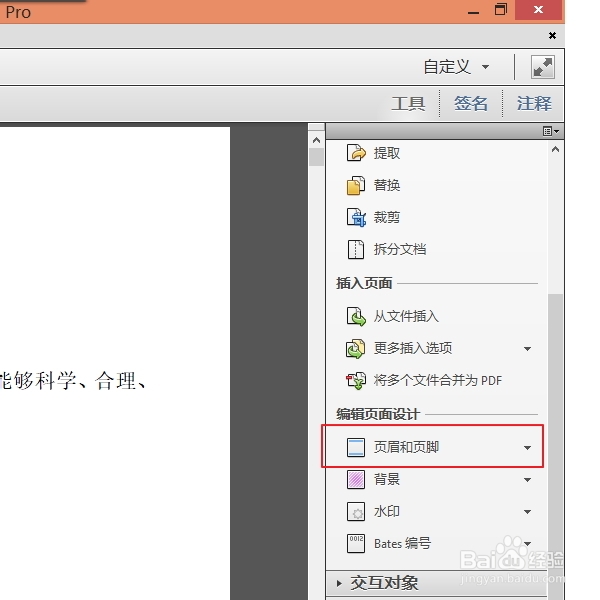Open the 自定义 customize dropdown
The height and width of the screenshot is (600, 600).
[x=456, y=67]
